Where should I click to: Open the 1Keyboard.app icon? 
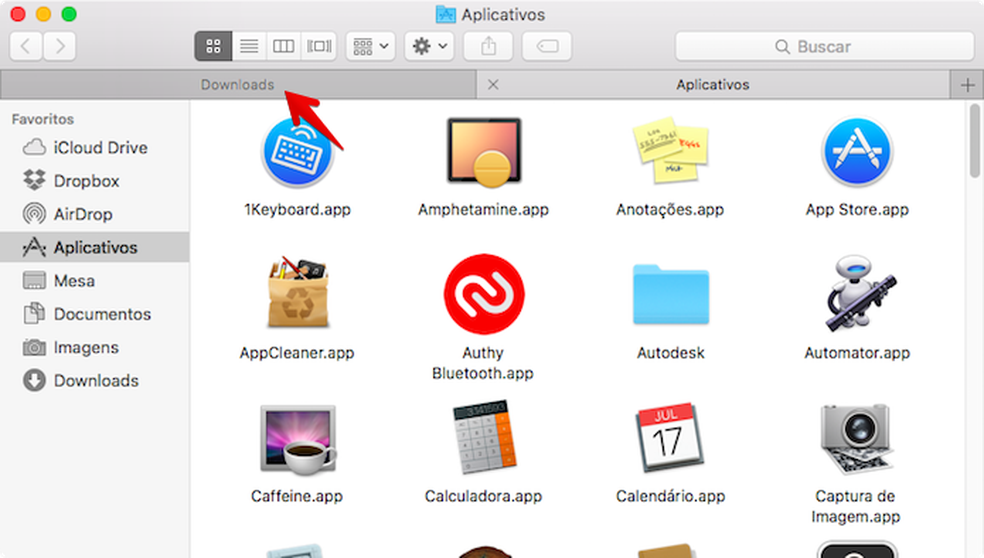(297, 153)
